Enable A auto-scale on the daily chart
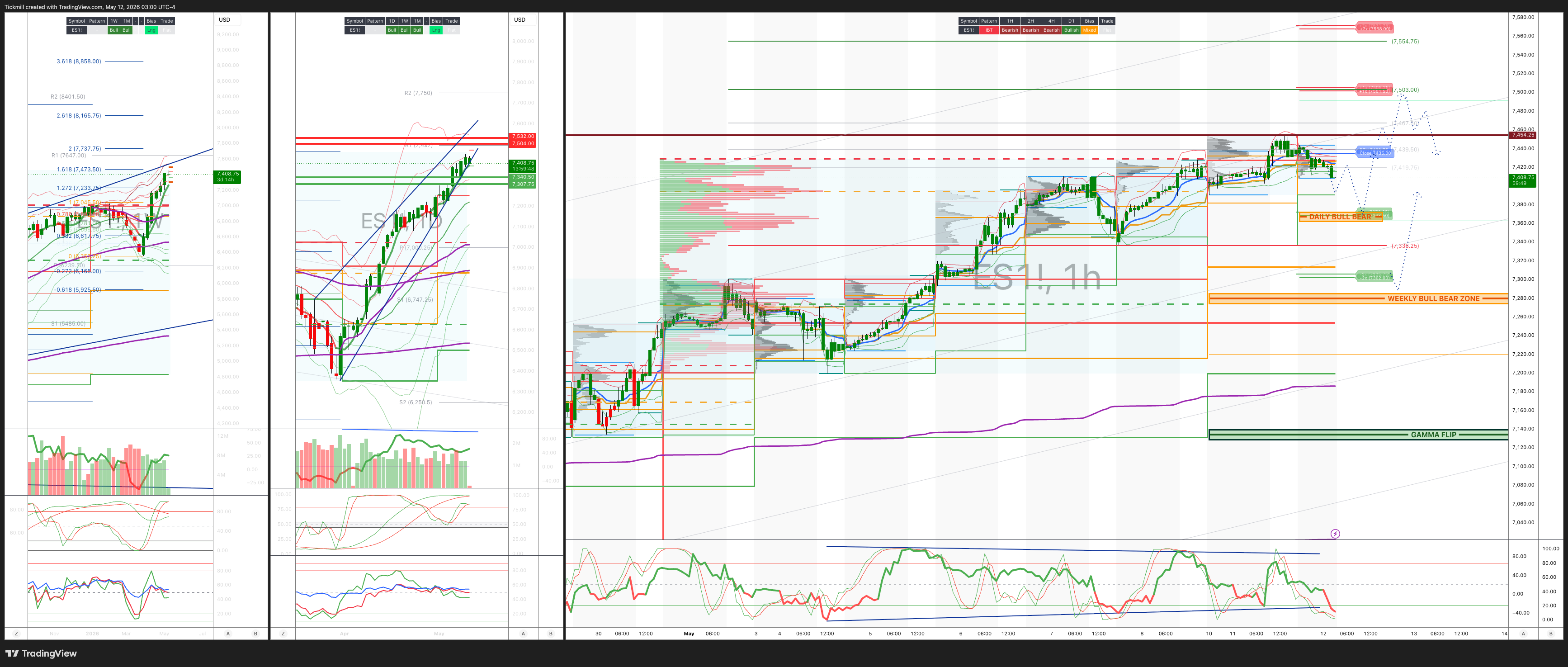The height and width of the screenshot is (667, 1568). pos(523,634)
